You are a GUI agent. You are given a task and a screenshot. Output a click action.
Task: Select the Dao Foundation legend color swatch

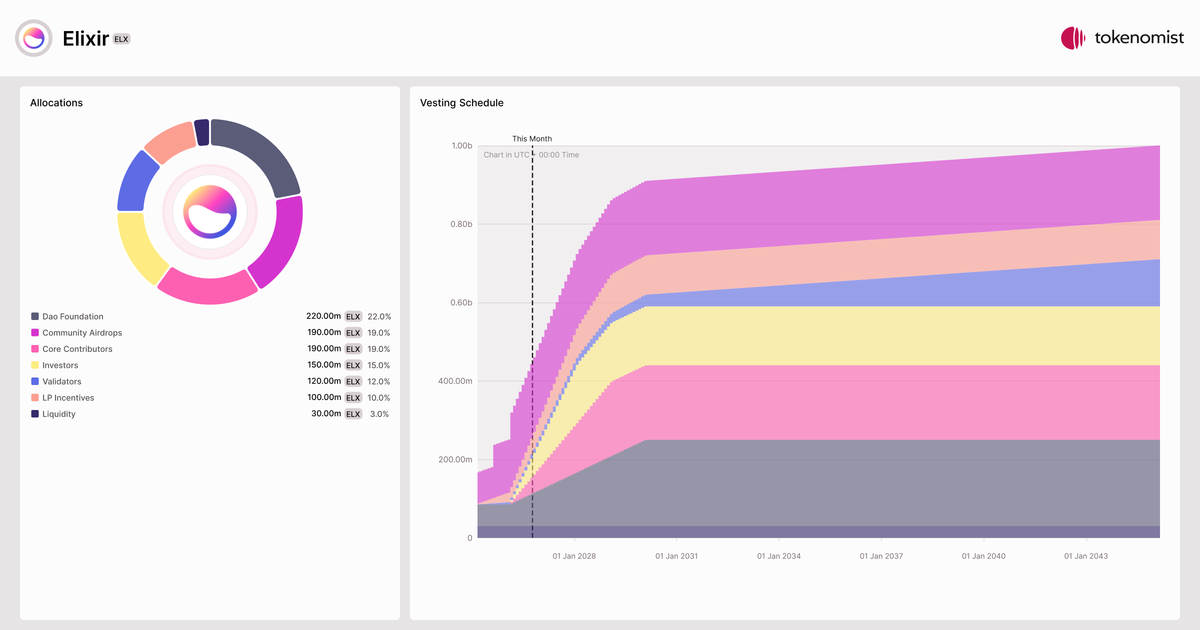pos(35,317)
